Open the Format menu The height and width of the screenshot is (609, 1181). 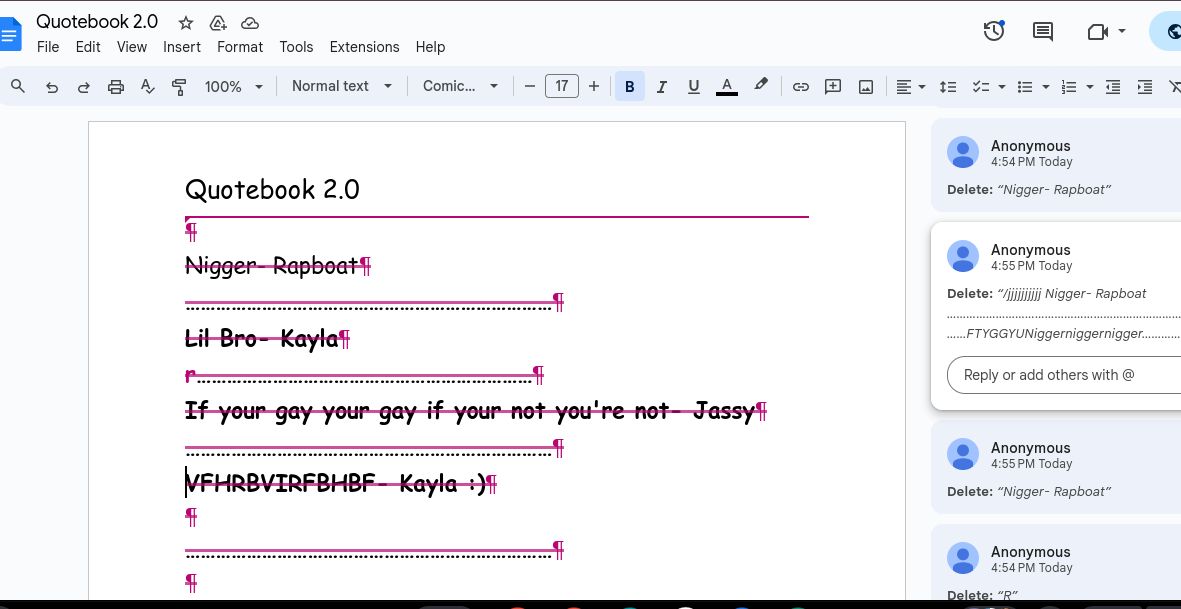[x=240, y=47]
